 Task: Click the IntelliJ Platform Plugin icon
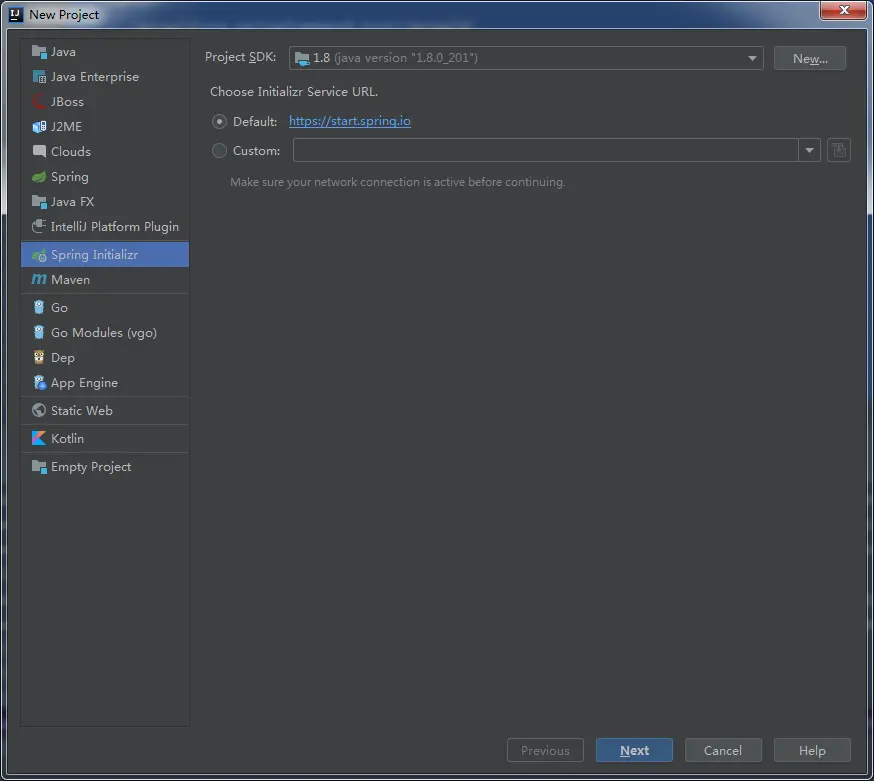[x=39, y=226]
